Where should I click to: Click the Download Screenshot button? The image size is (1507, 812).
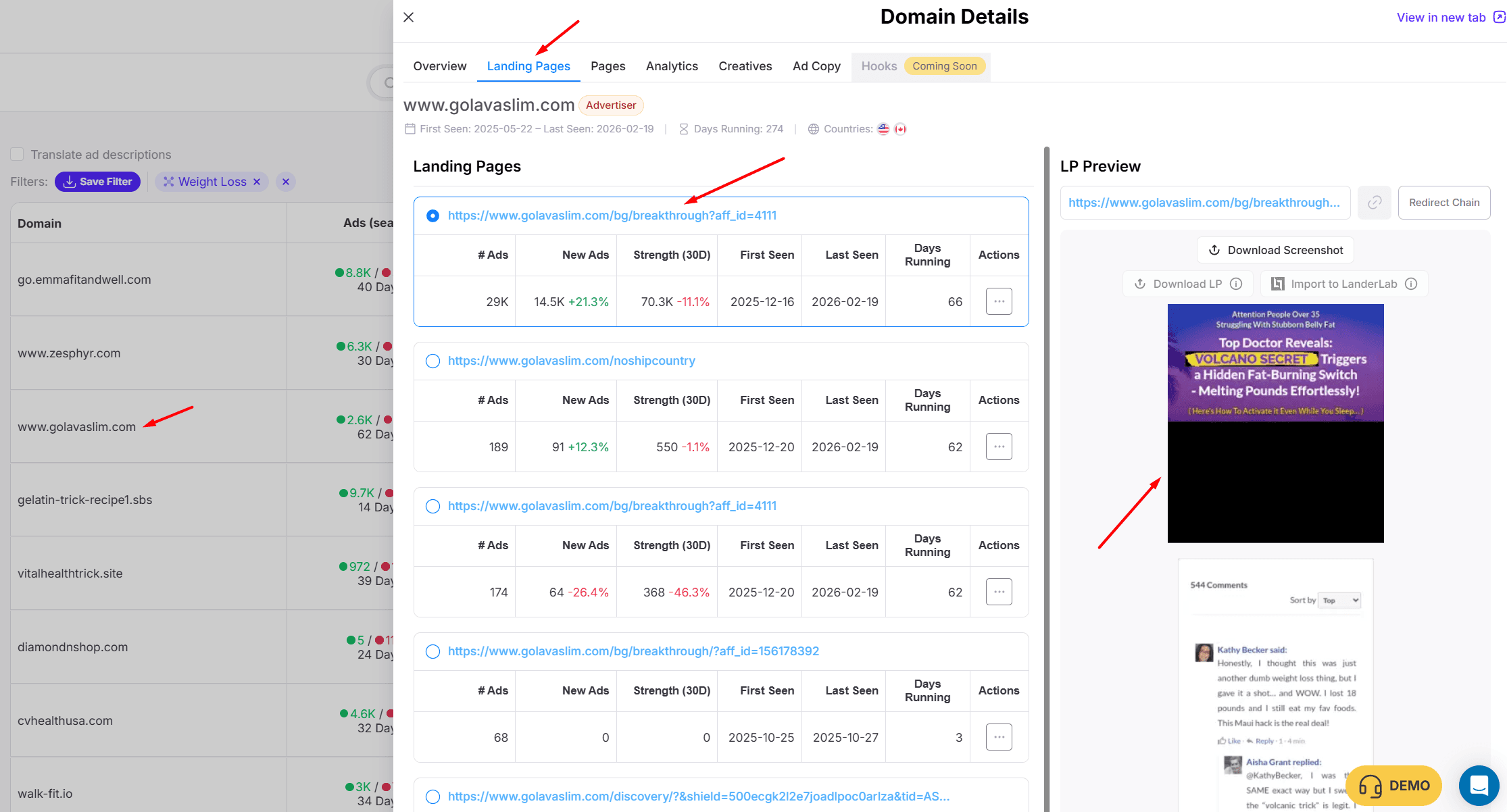tap(1275, 250)
